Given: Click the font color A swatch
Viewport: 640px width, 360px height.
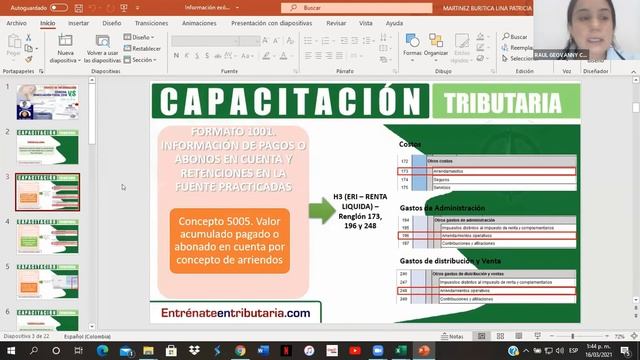Looking at the screenshot, I should tap(283, 56).
